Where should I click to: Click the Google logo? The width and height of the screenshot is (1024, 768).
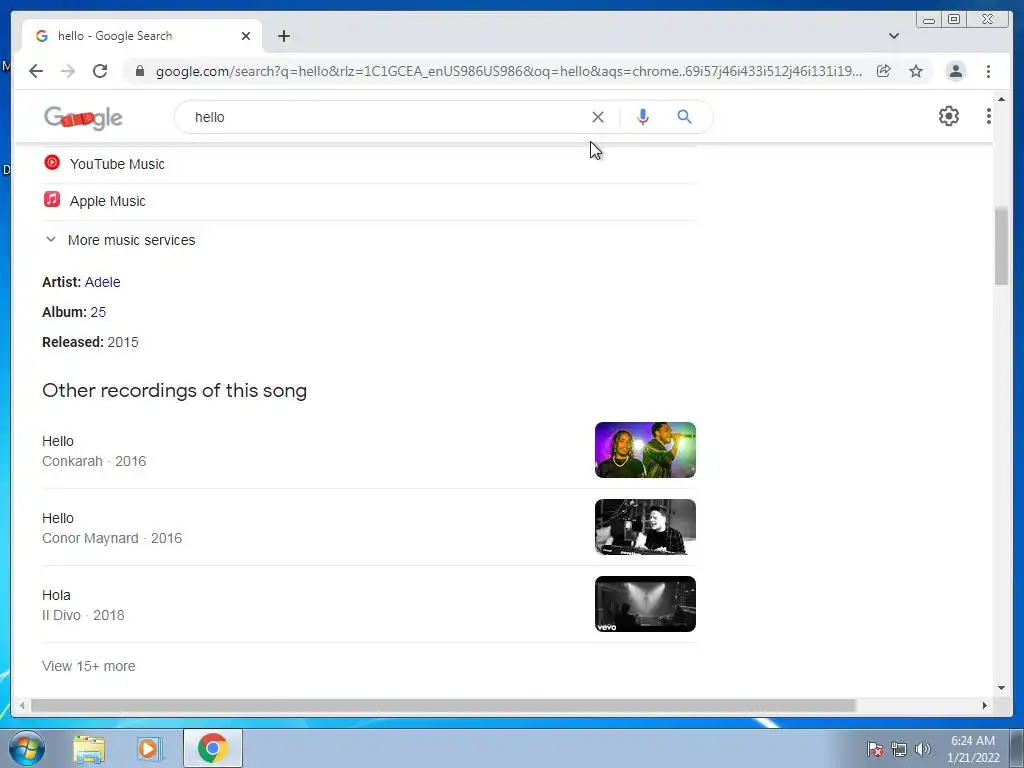(x=83, y=118)
